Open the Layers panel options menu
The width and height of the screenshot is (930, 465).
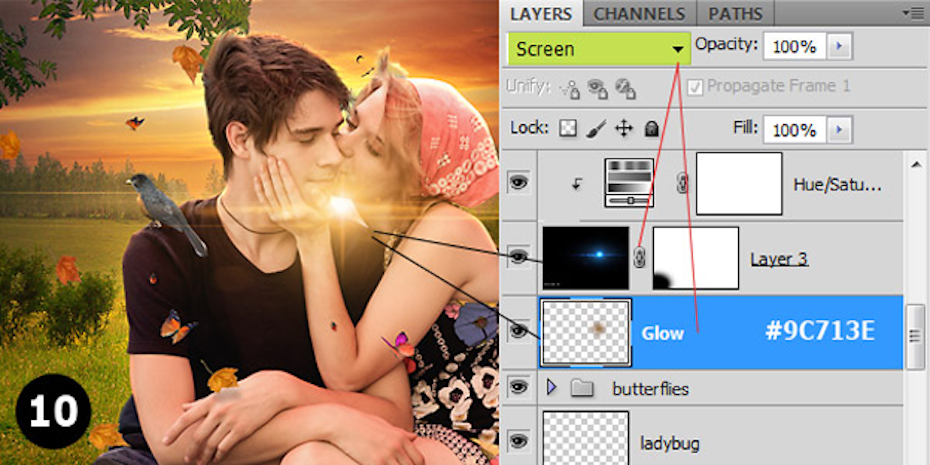point(913,13)
